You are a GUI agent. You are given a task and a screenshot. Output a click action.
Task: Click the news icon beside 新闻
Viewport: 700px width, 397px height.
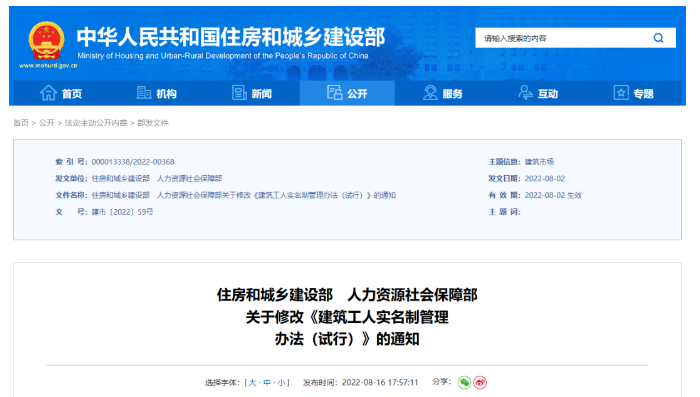point(239,93)
